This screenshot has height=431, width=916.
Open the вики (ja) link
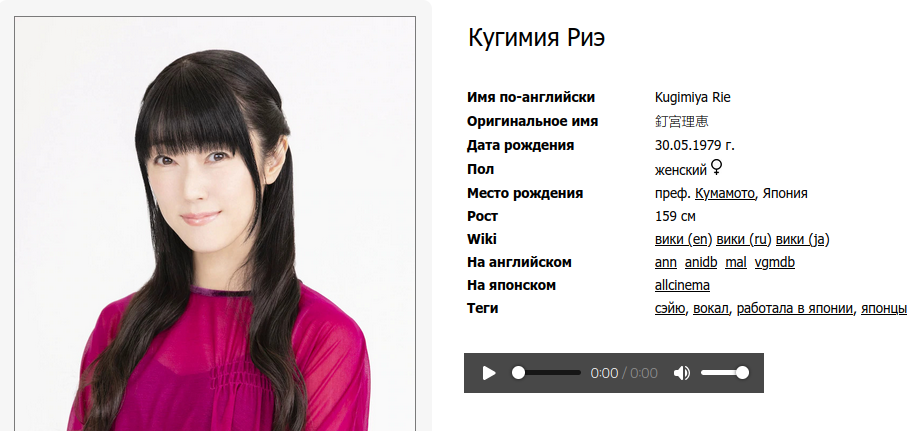(x=802, y=239)
